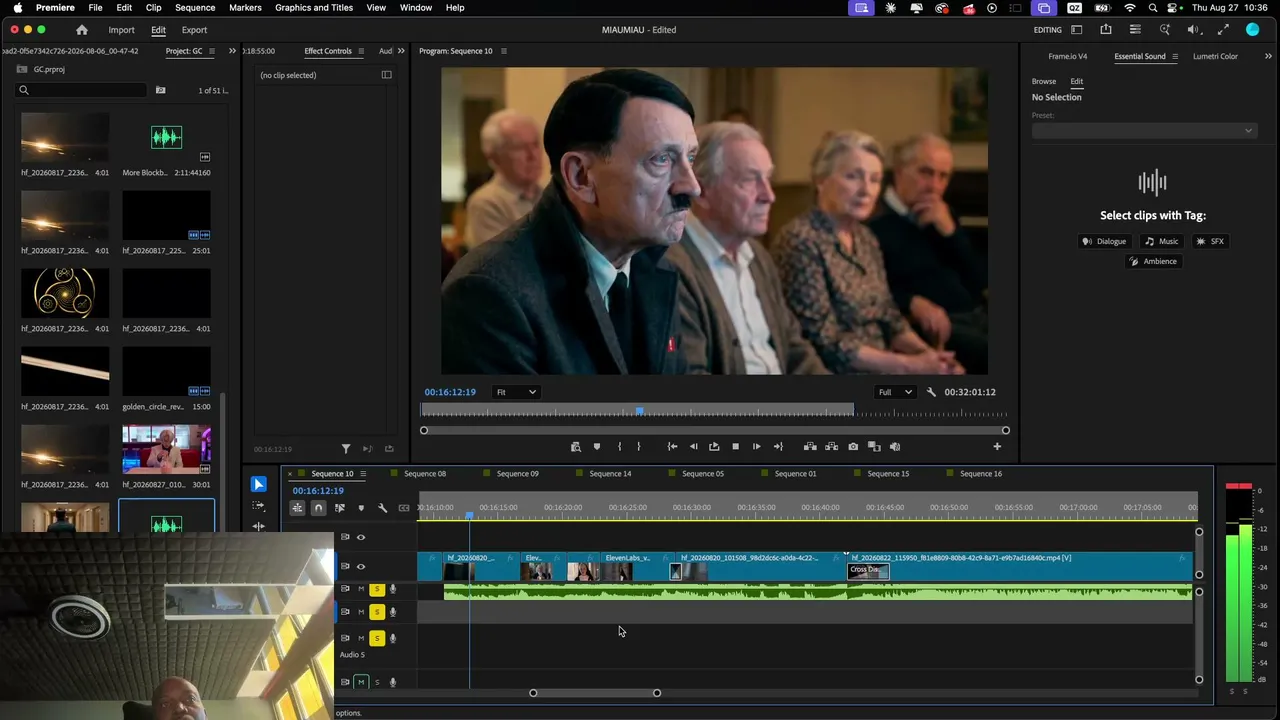Filter Effect Controls properties with funnel icon
Viewport: 1280px width, 720px height.
[346, 449]
